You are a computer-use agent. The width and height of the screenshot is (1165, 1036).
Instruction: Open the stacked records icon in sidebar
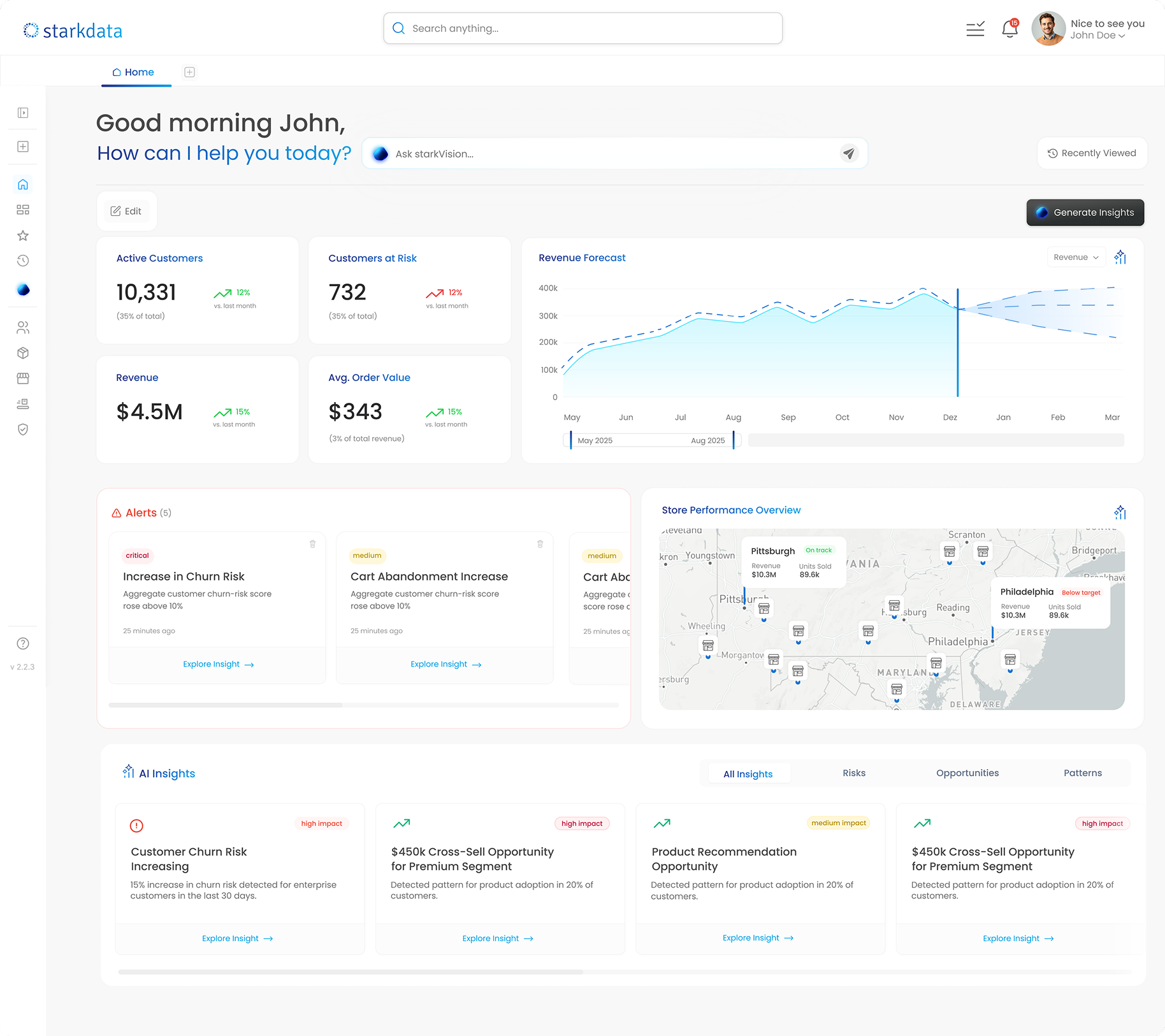click(x=23, y=404)
